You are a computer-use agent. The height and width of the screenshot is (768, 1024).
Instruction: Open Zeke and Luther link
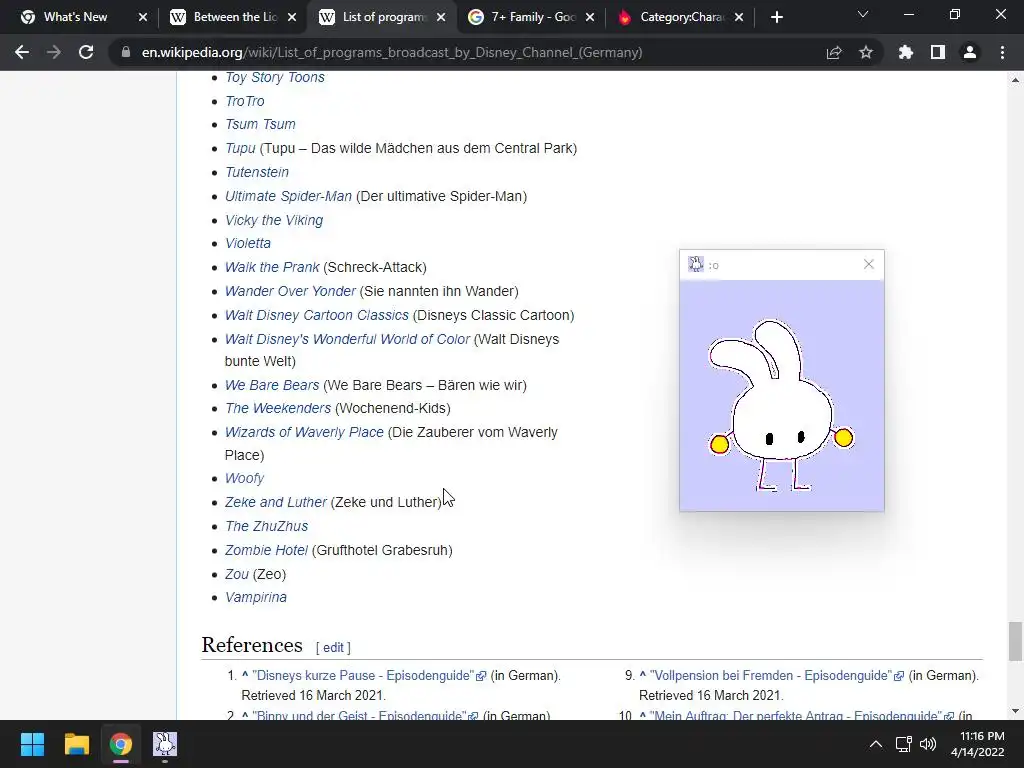pos(275,502)
